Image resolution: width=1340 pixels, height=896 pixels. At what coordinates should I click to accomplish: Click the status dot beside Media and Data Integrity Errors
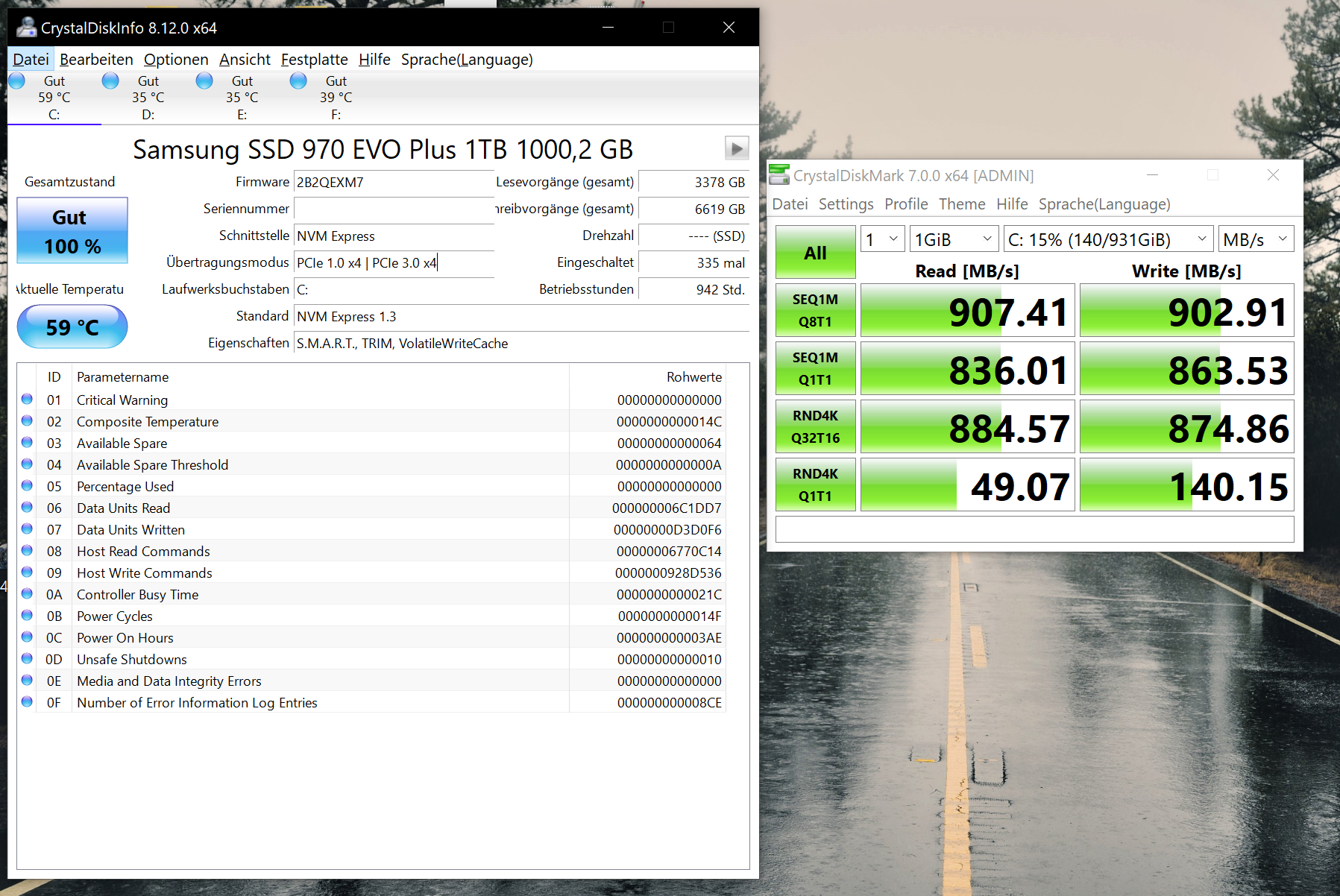[27, 681]
